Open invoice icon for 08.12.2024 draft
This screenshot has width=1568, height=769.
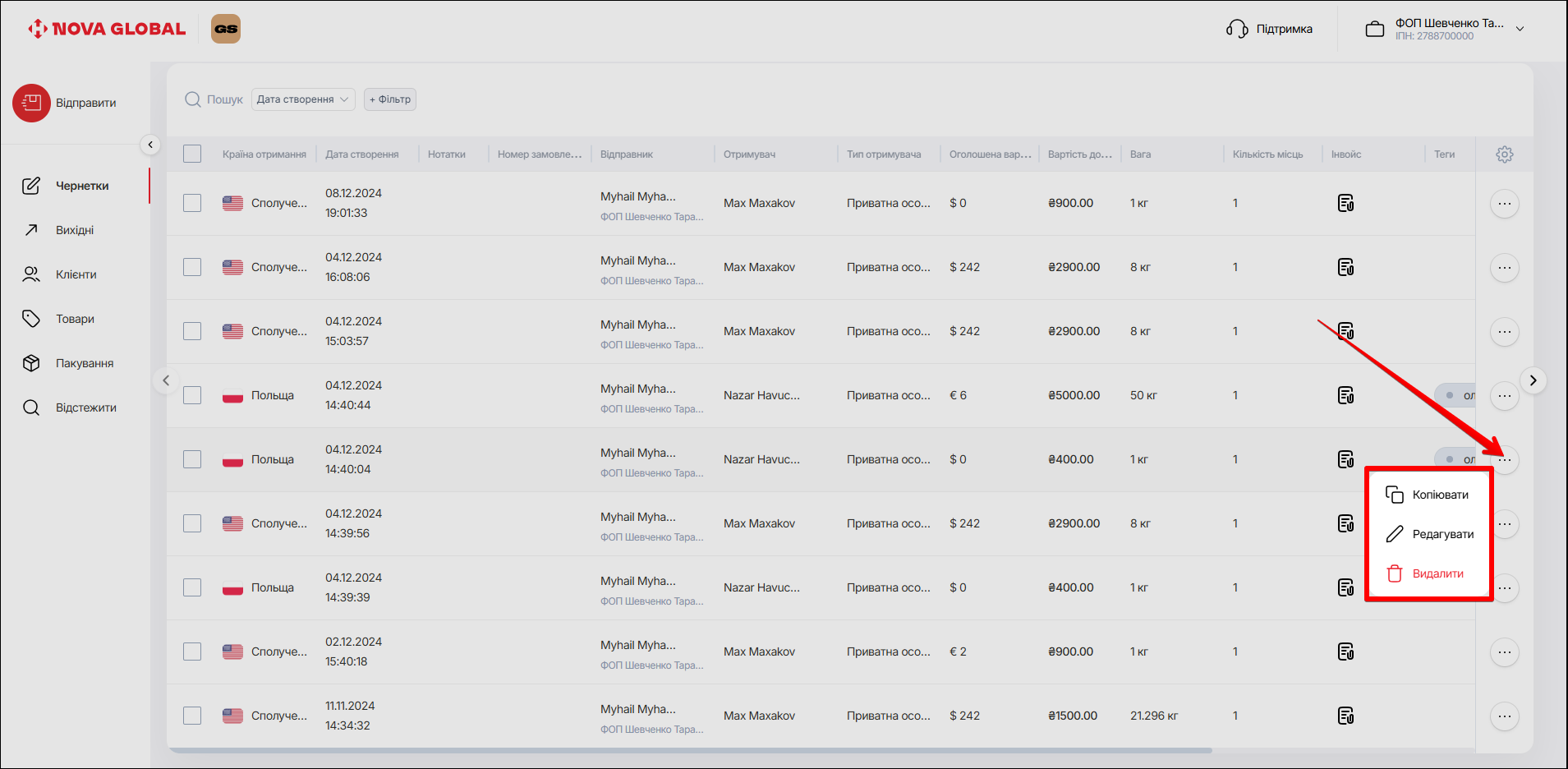(x=1345, y=203)
